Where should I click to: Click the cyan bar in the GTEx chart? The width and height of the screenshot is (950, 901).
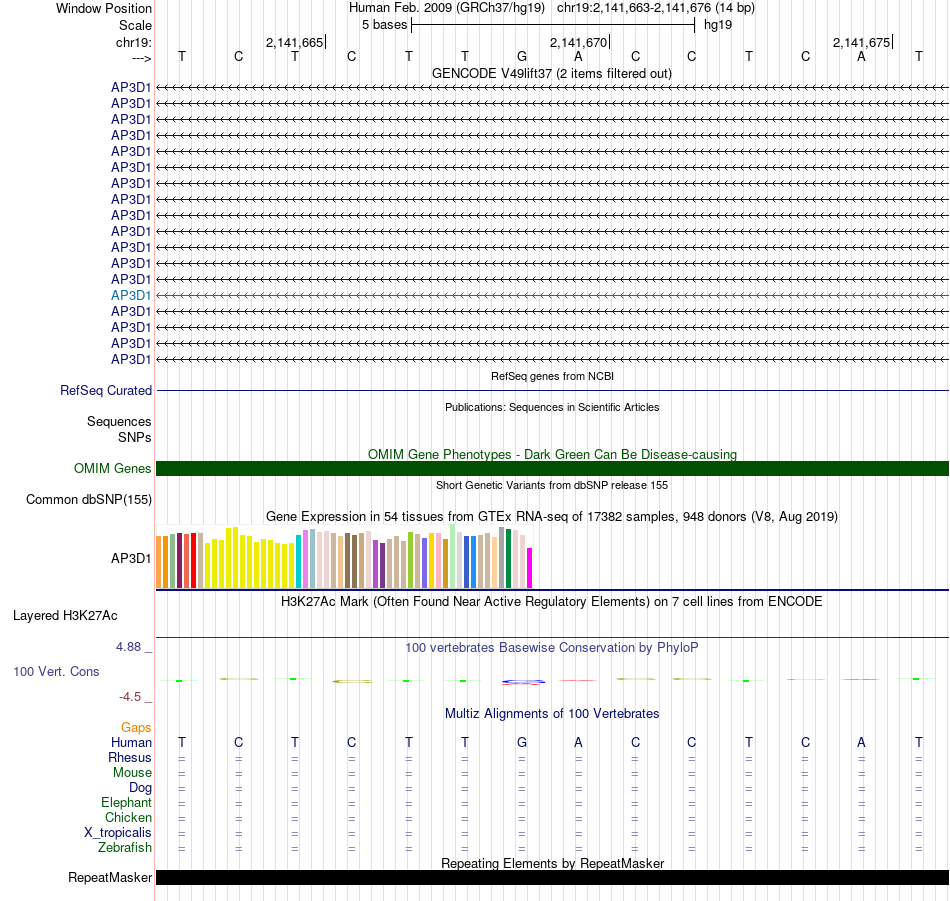click(299, 562)
